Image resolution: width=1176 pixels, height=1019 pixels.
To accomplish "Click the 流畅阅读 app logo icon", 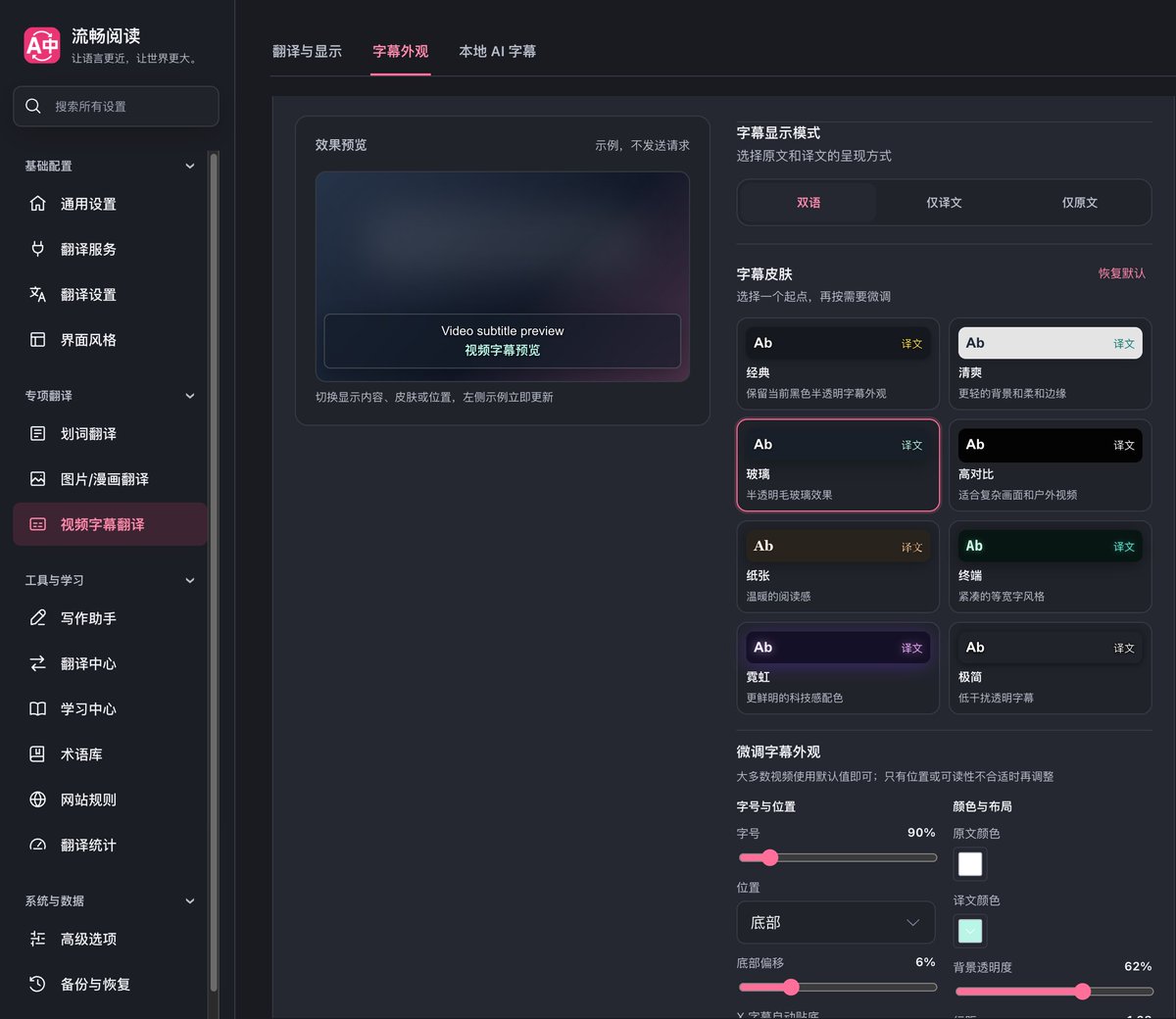I will point(42,45).
